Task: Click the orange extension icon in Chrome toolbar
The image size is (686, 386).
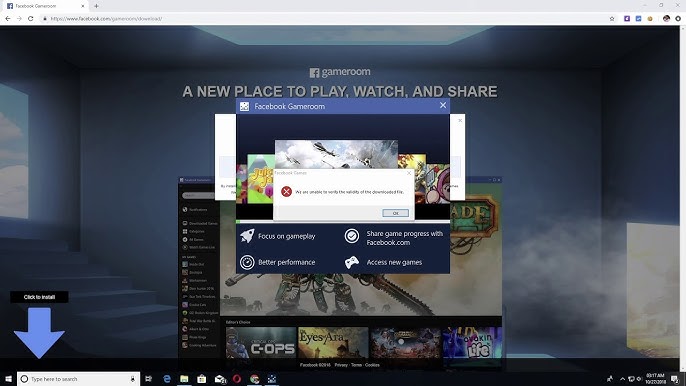Action: [650, 19]
